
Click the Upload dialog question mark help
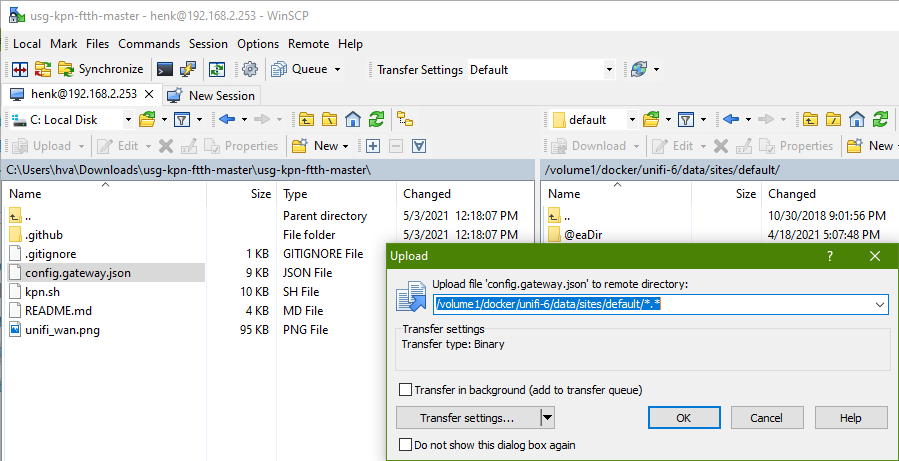pos(830,256)
